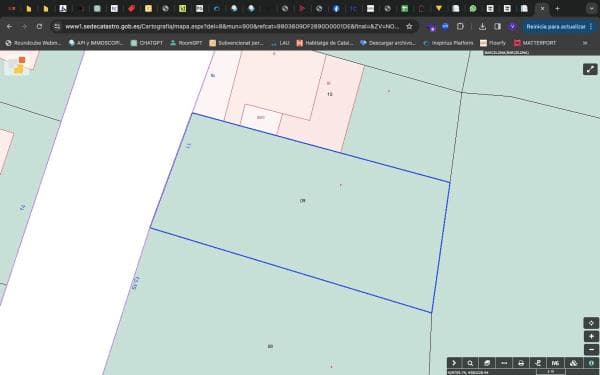Open the MATTERPORT bookmark
Viewport: 600px width, 375px height.
click(535, 43)
